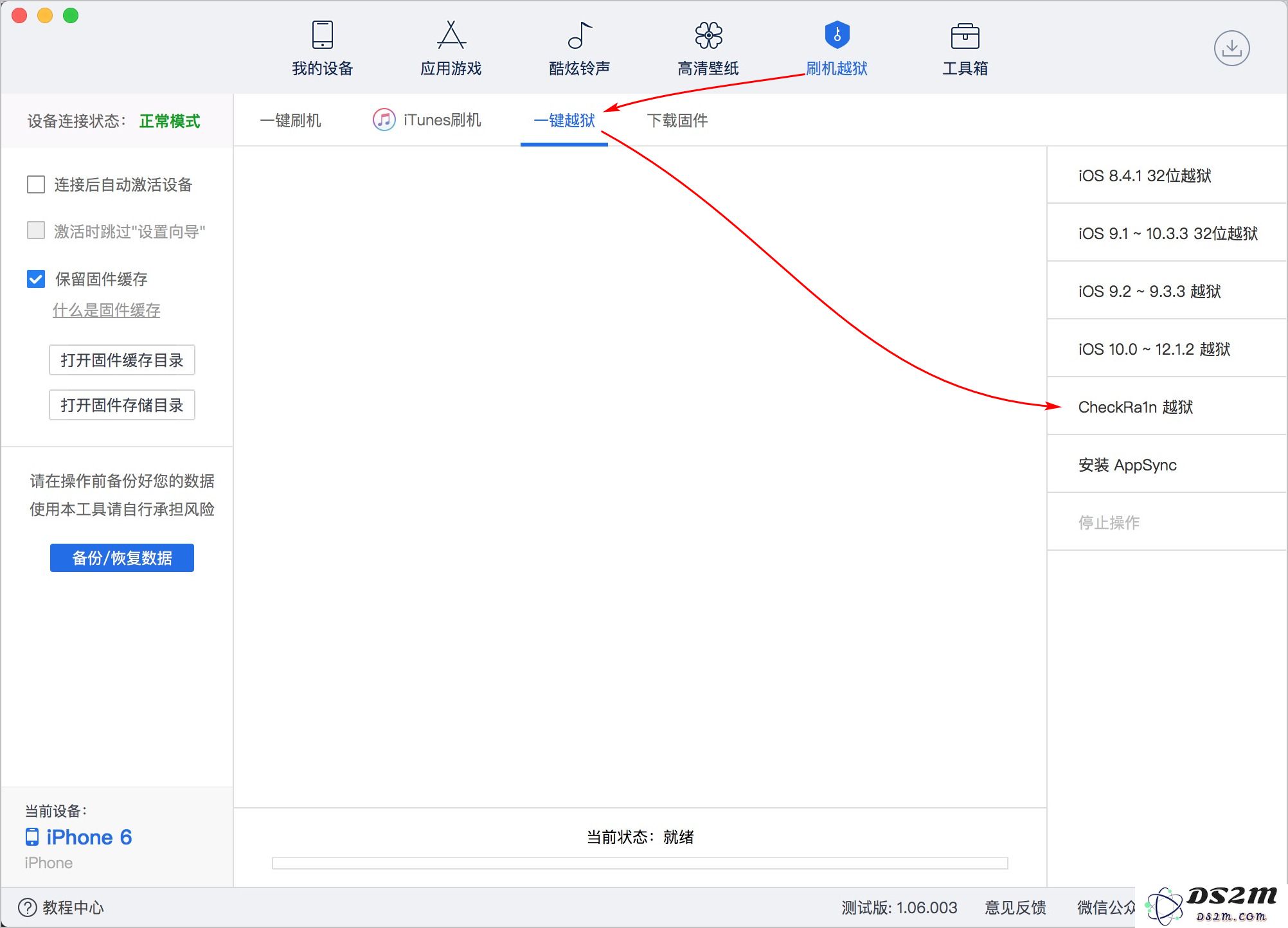The image size is (1288, 928).
Task: Uncheck 保留固件缓存 checkbox
Action: [36, 279]
